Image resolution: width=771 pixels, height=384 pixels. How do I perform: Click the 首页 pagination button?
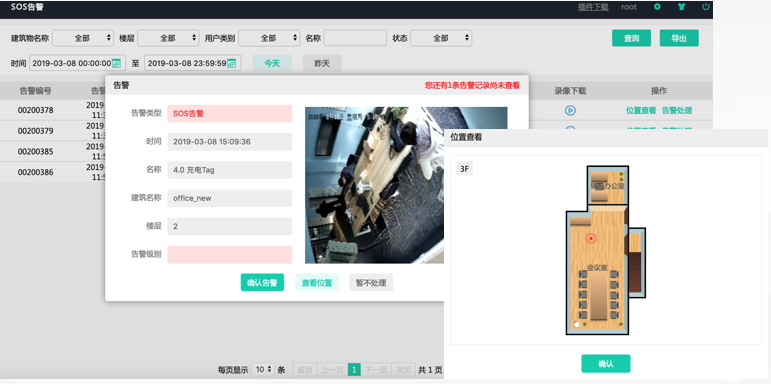305,370
